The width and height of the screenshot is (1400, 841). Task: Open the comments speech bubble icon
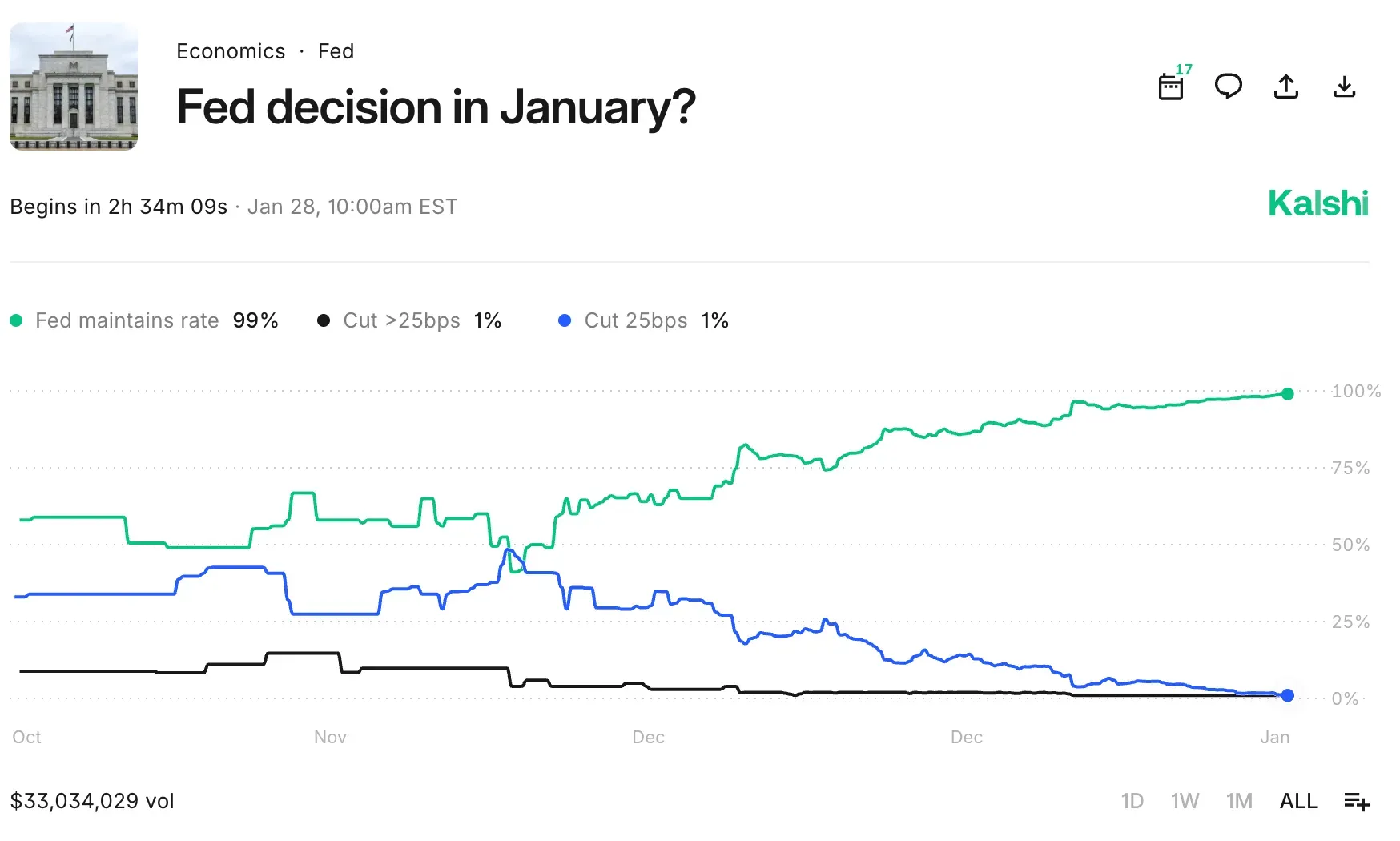[1229, 87]
